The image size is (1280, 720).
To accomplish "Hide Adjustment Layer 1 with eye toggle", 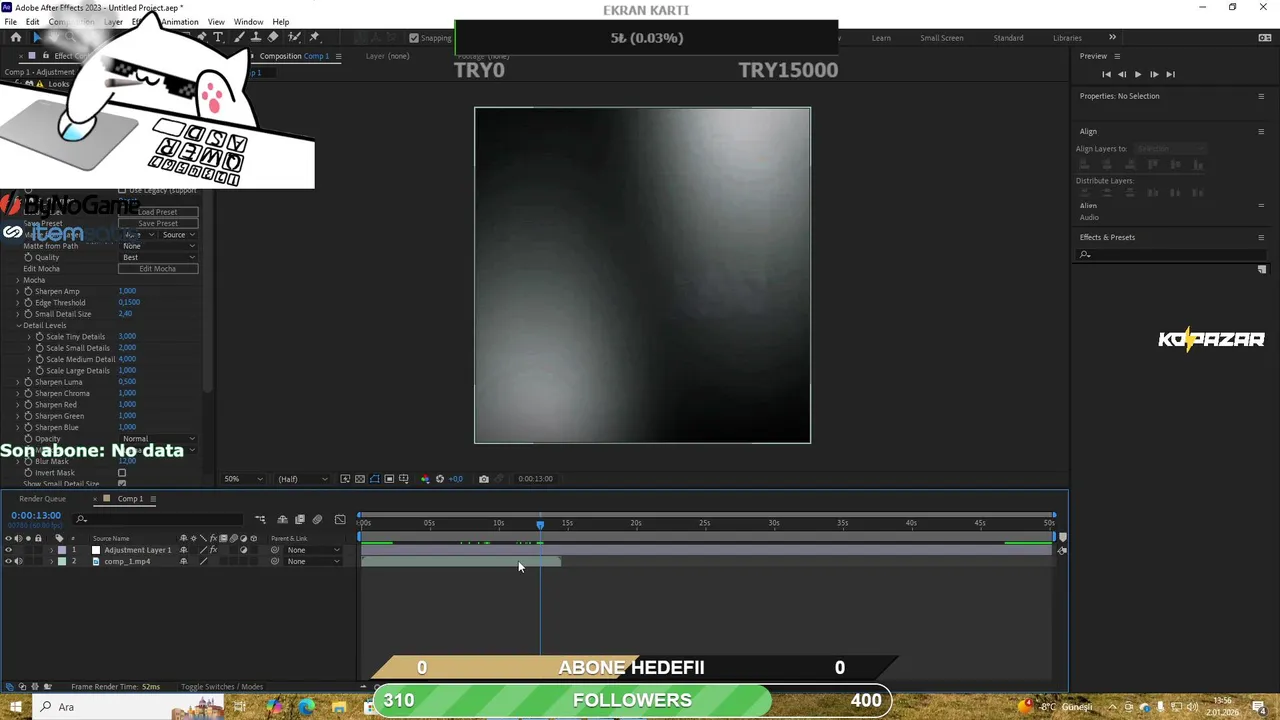I will pyautogui.click(x=8, y=550).
